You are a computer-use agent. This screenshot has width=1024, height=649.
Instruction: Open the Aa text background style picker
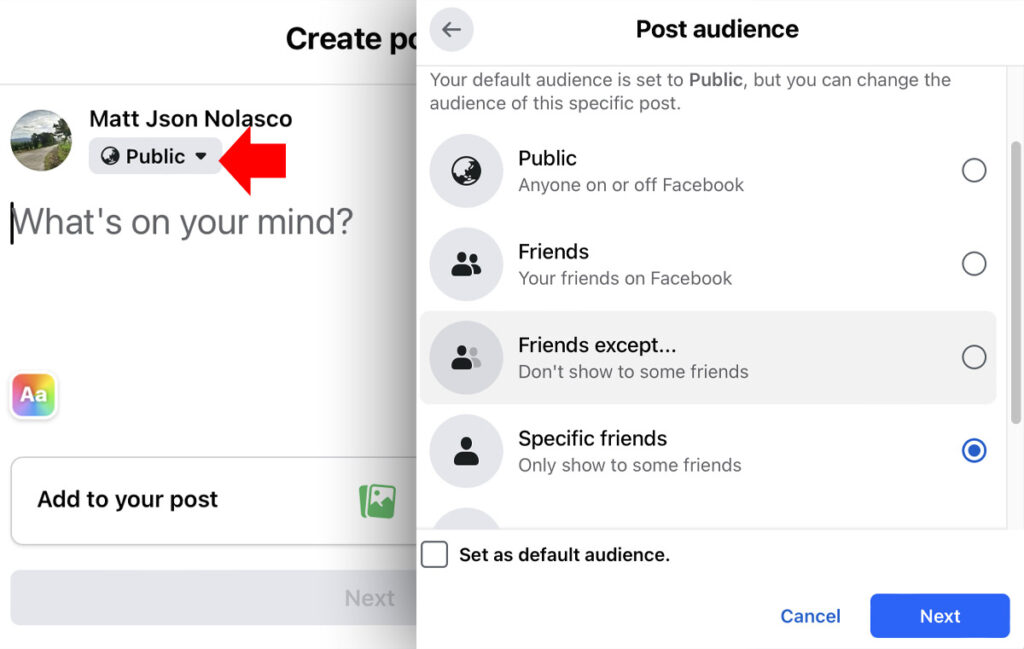(x=33, y=396)
